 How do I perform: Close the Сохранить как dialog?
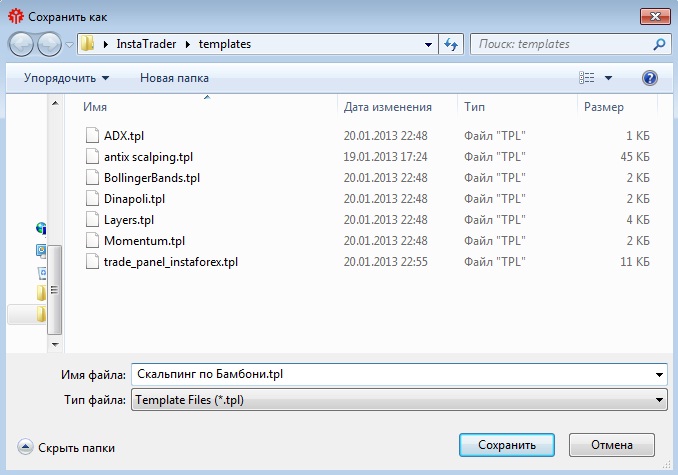tap(655, 17)
